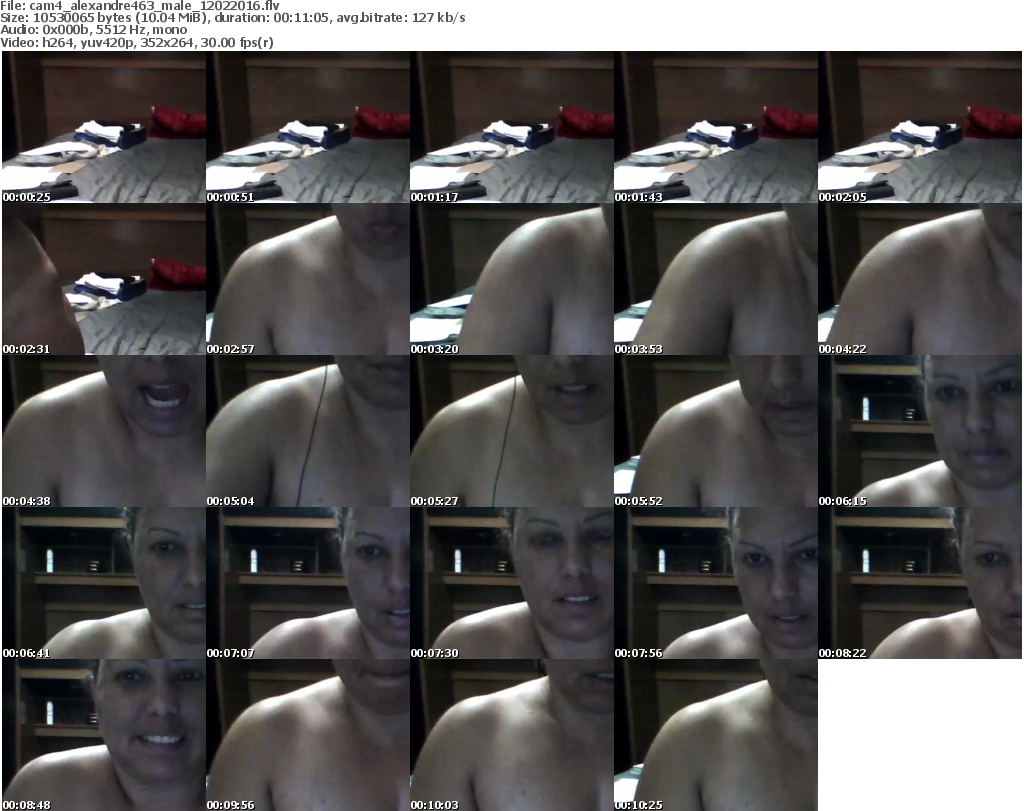
Task: Pick the 00:07:30 frame
Action: (511, 583)
